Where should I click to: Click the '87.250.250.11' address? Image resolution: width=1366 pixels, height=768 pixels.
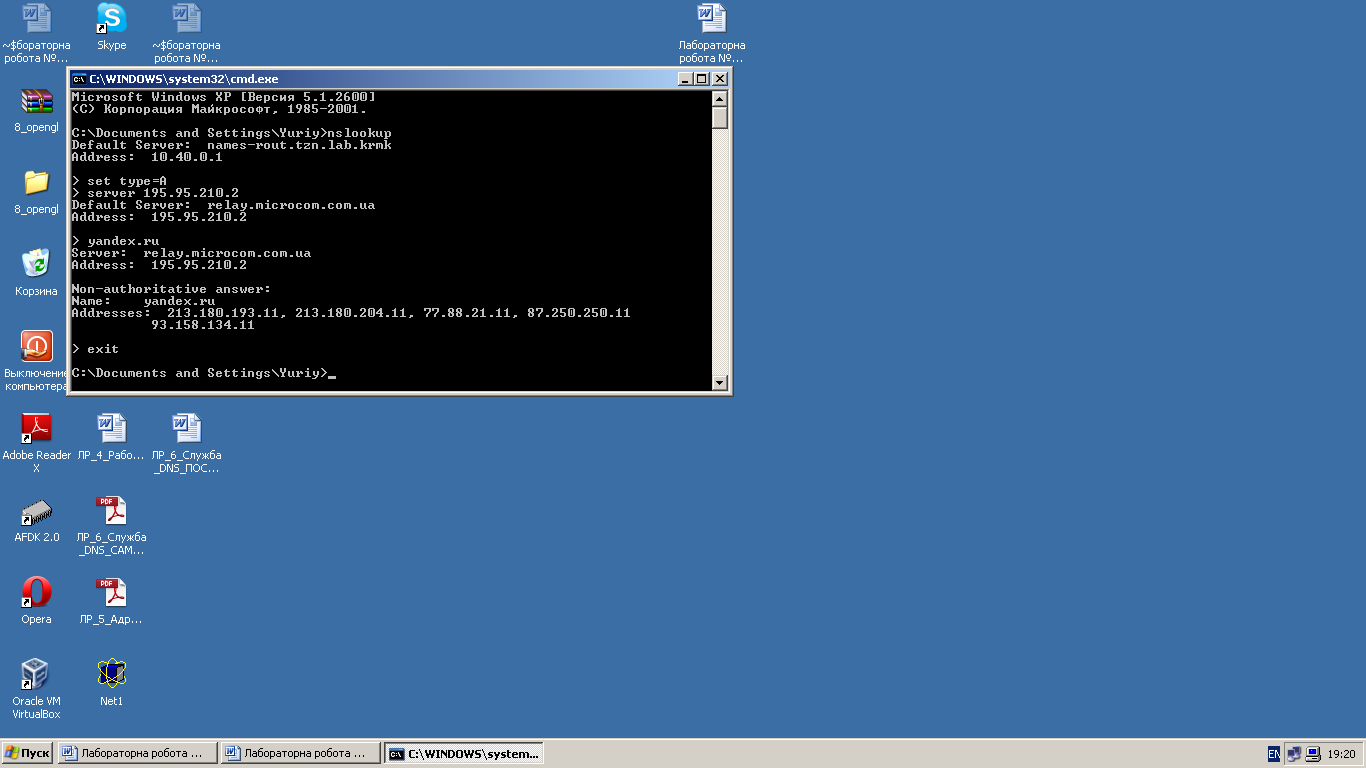580,312
